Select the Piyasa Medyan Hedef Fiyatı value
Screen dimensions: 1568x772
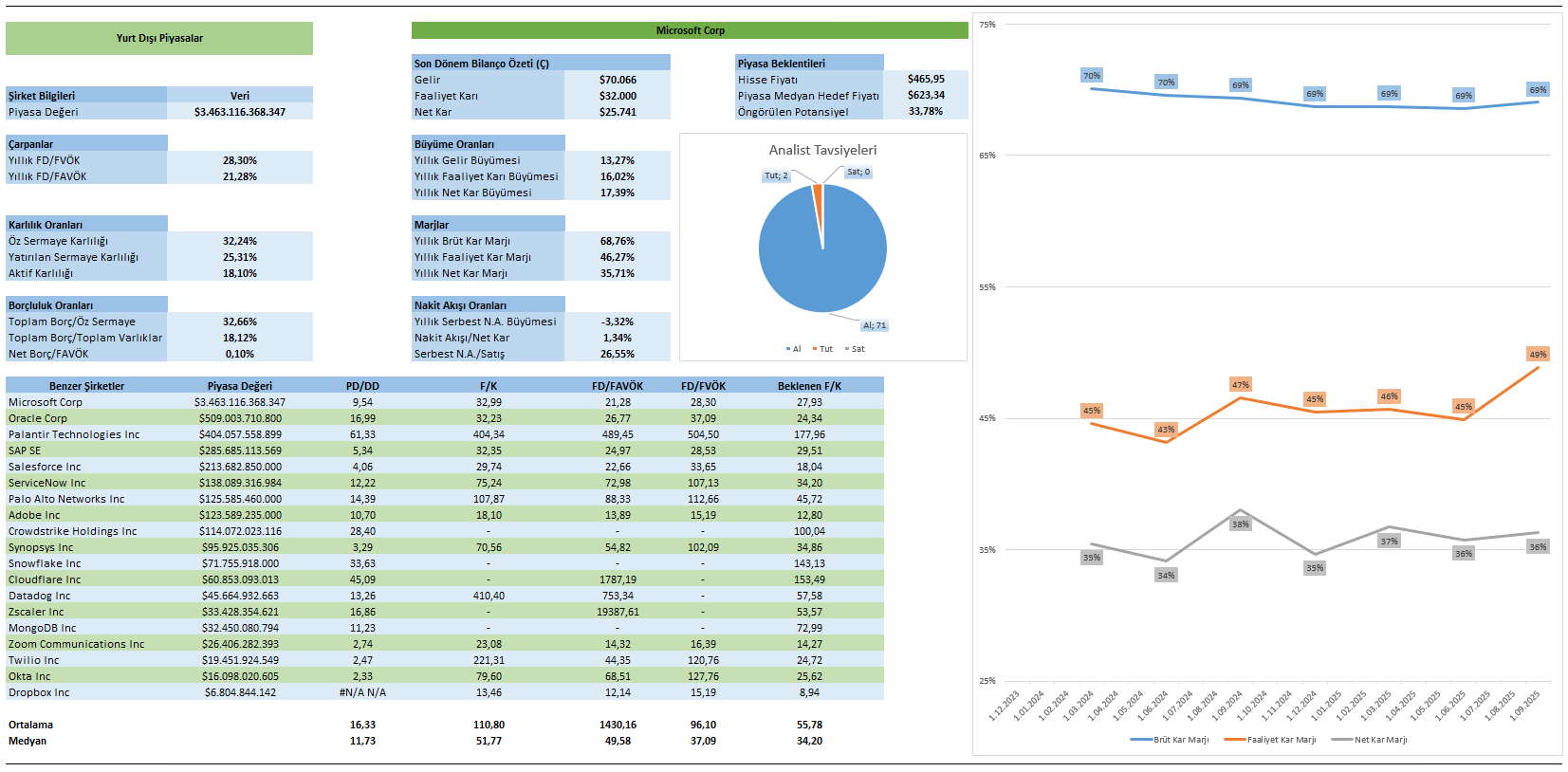(x=925, y=95)
